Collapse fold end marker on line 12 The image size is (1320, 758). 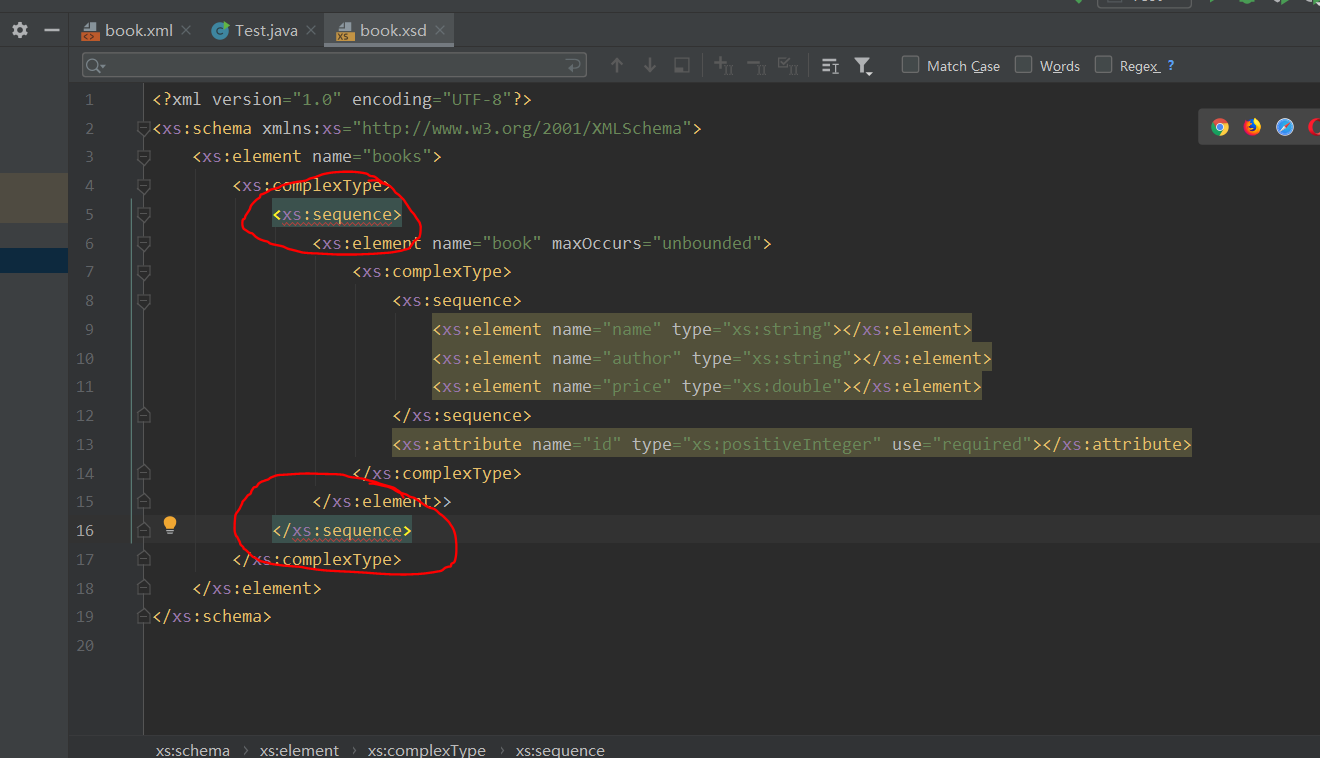pos(143,415)
